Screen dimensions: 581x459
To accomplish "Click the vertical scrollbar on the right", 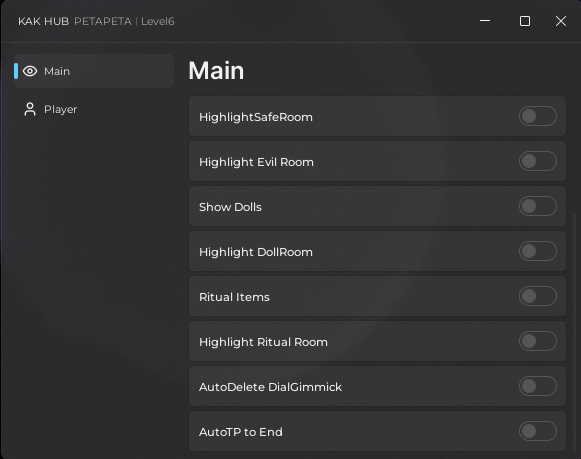I will 574,333.
